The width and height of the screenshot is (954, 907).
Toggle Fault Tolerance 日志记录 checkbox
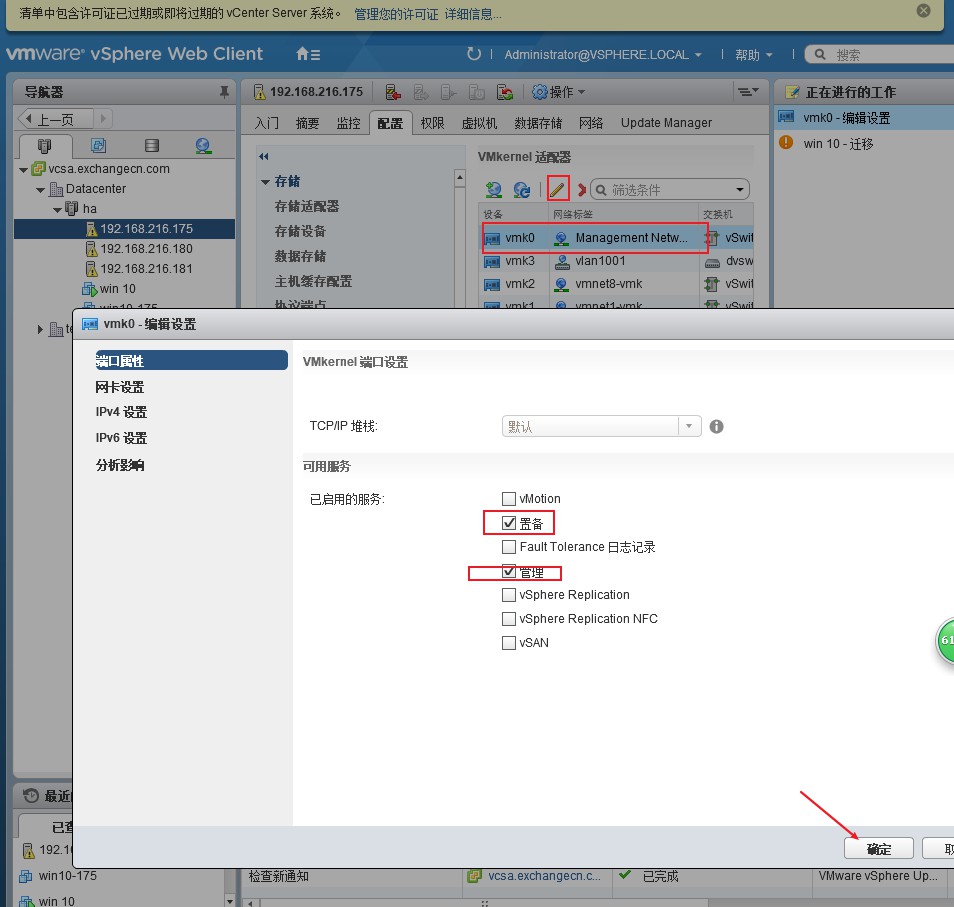(x=509, y=547)
